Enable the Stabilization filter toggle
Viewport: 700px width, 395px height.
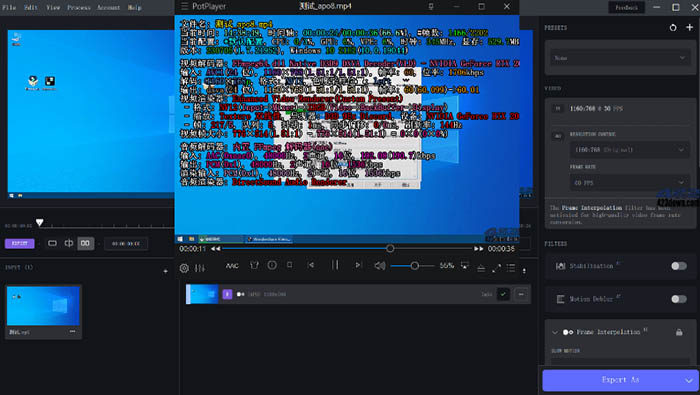(x=679, y=266)
